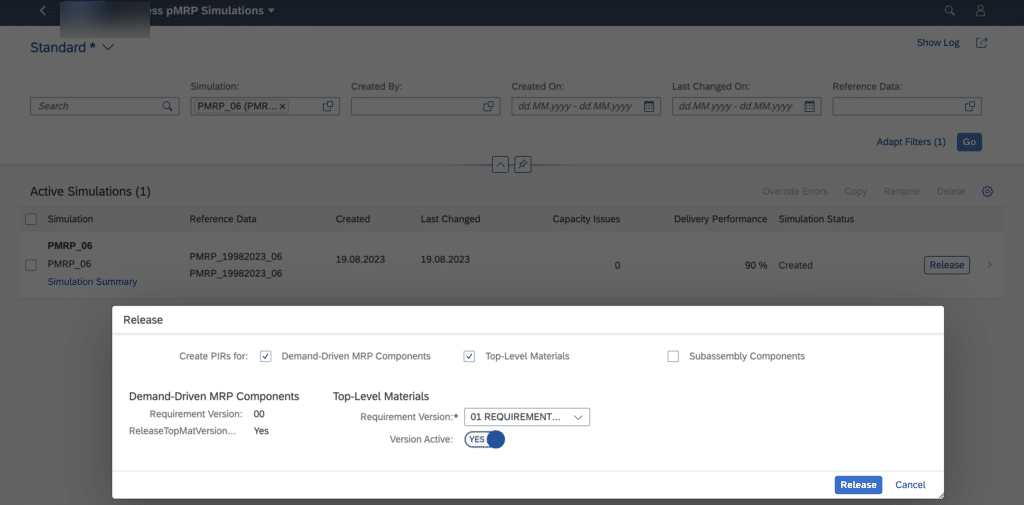Viewport: 1024px width, 505px height.
Task: Open the user profile icon
Action: (980, 11)
